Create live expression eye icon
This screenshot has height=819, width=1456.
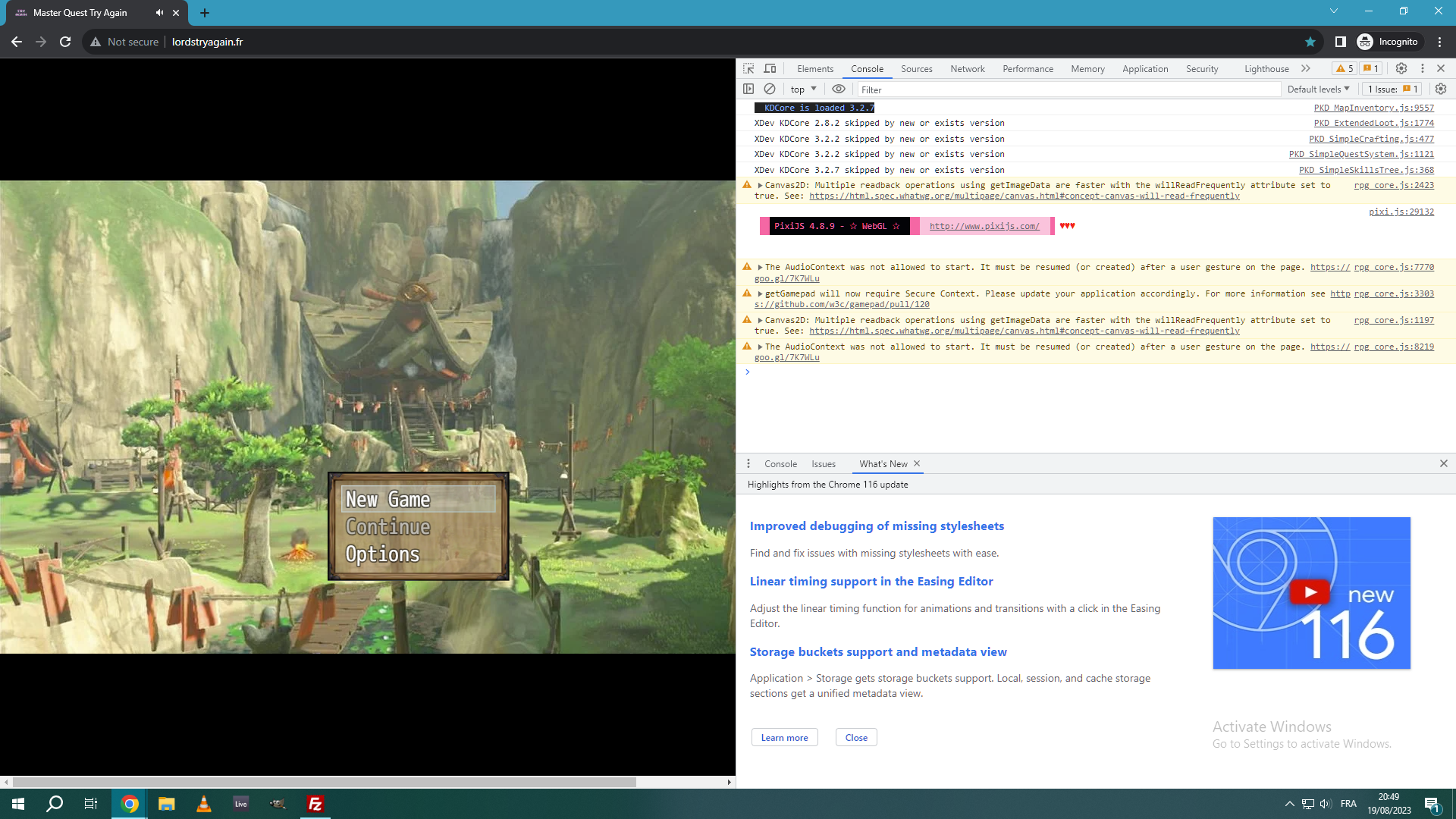click(839, 89)
